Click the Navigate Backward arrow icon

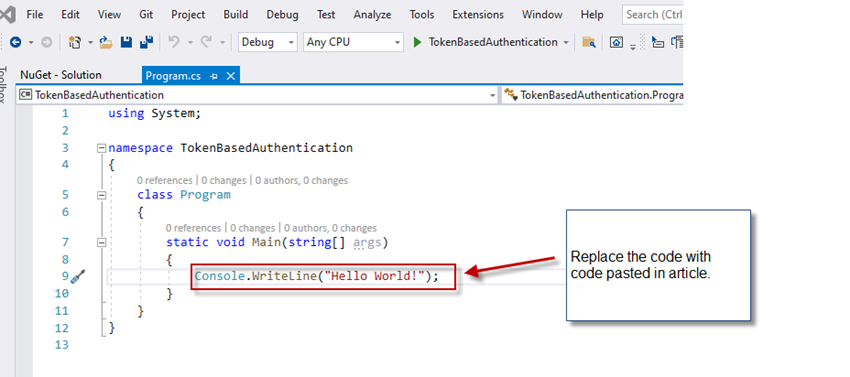pos(15,42)
